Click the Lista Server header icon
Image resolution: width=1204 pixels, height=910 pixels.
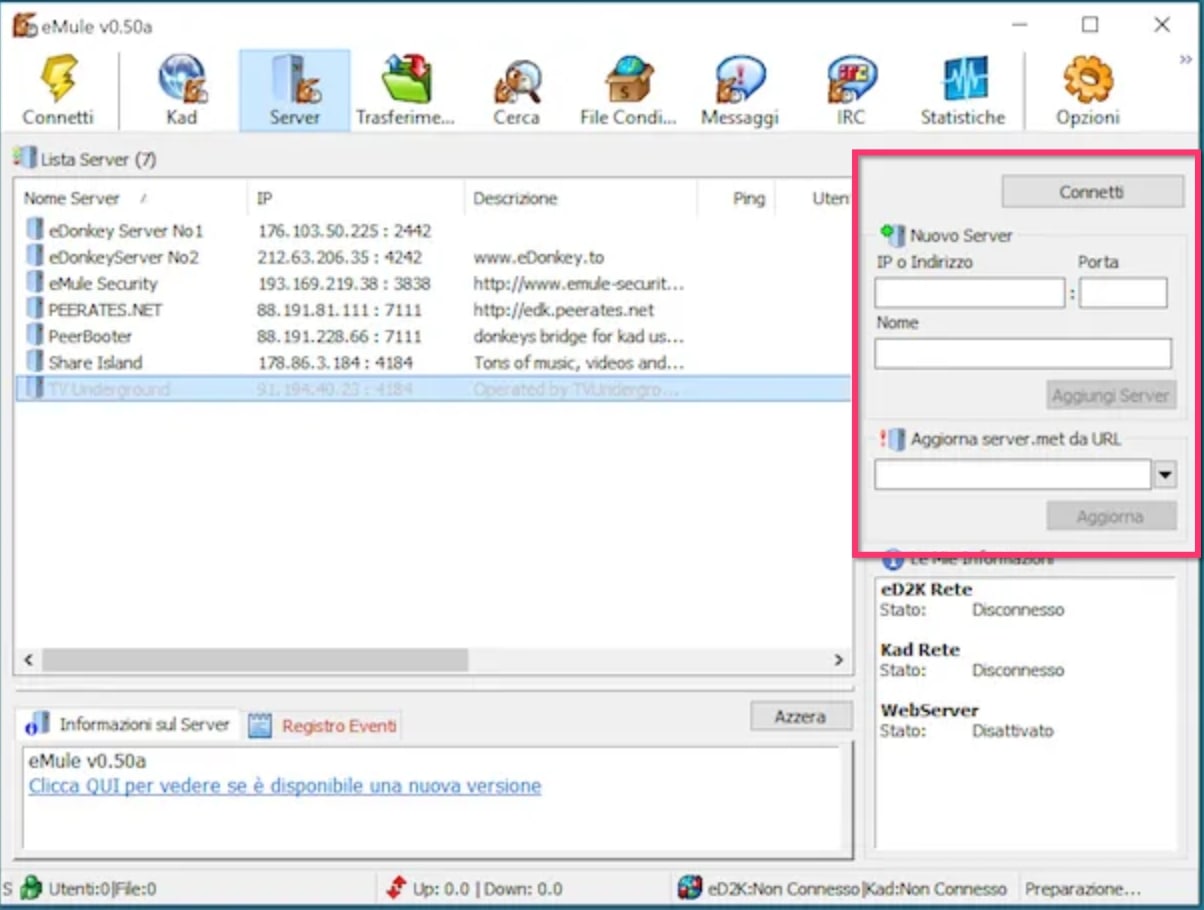pyautogui.click(x=24, y=158)
